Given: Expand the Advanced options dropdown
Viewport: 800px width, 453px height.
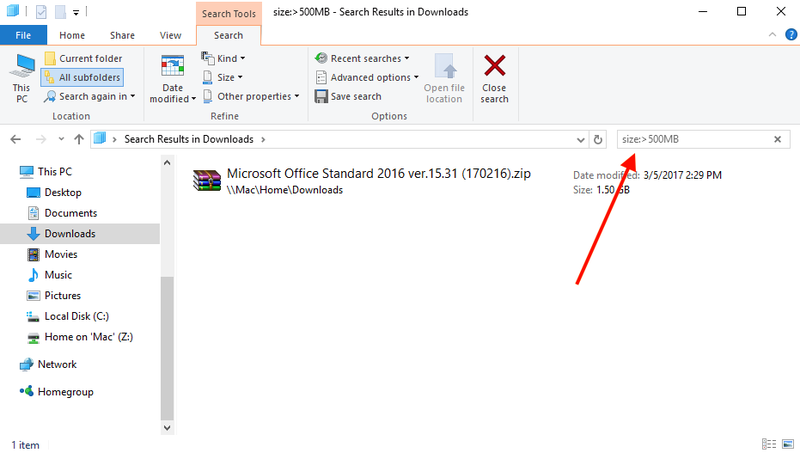Looking at the screenshot, I should 364,77.
